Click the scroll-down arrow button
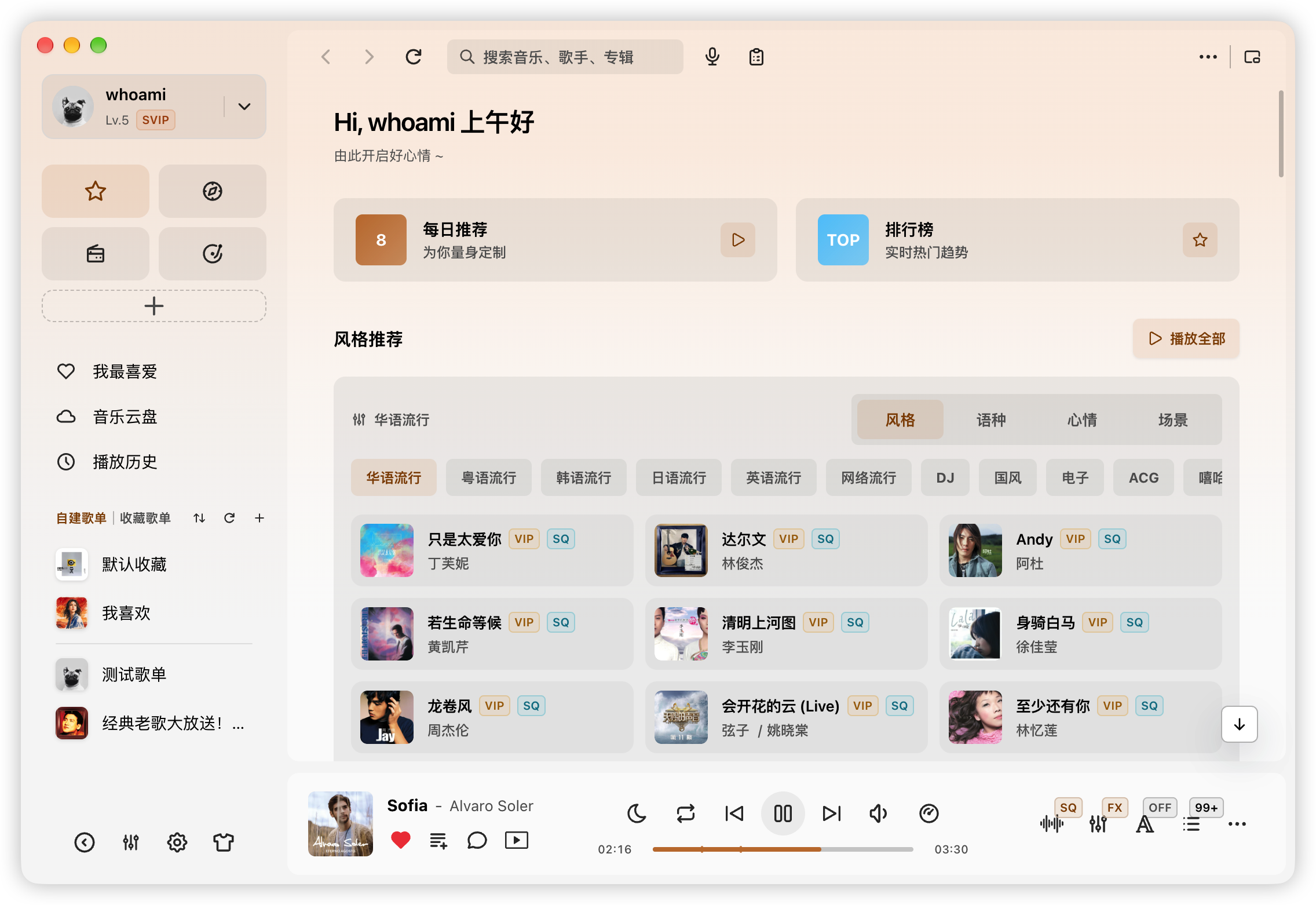The width and height of the screenshot is (1316, 905). (x=1240, y=724)
